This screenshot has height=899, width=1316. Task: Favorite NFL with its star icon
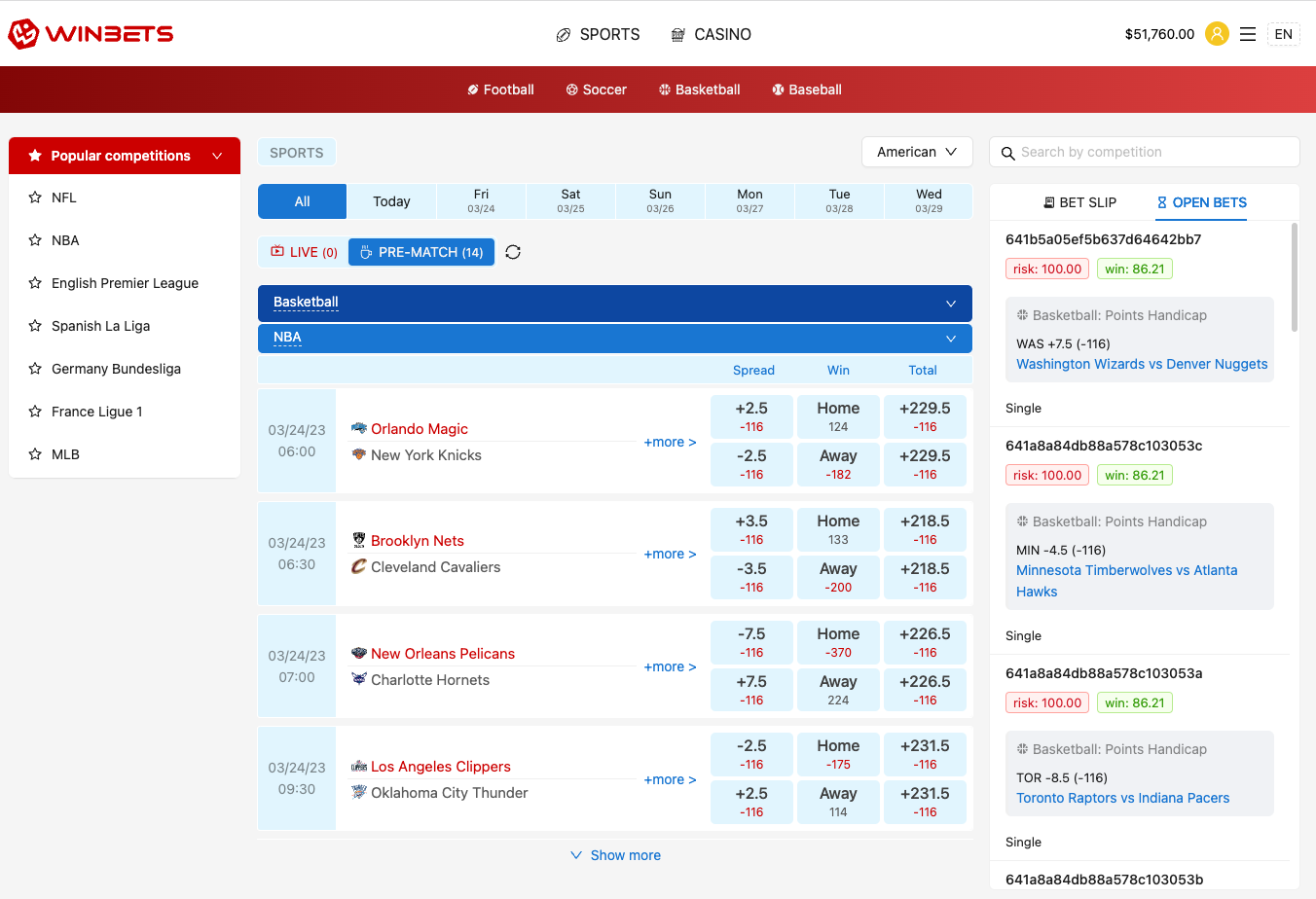point(35,198)
